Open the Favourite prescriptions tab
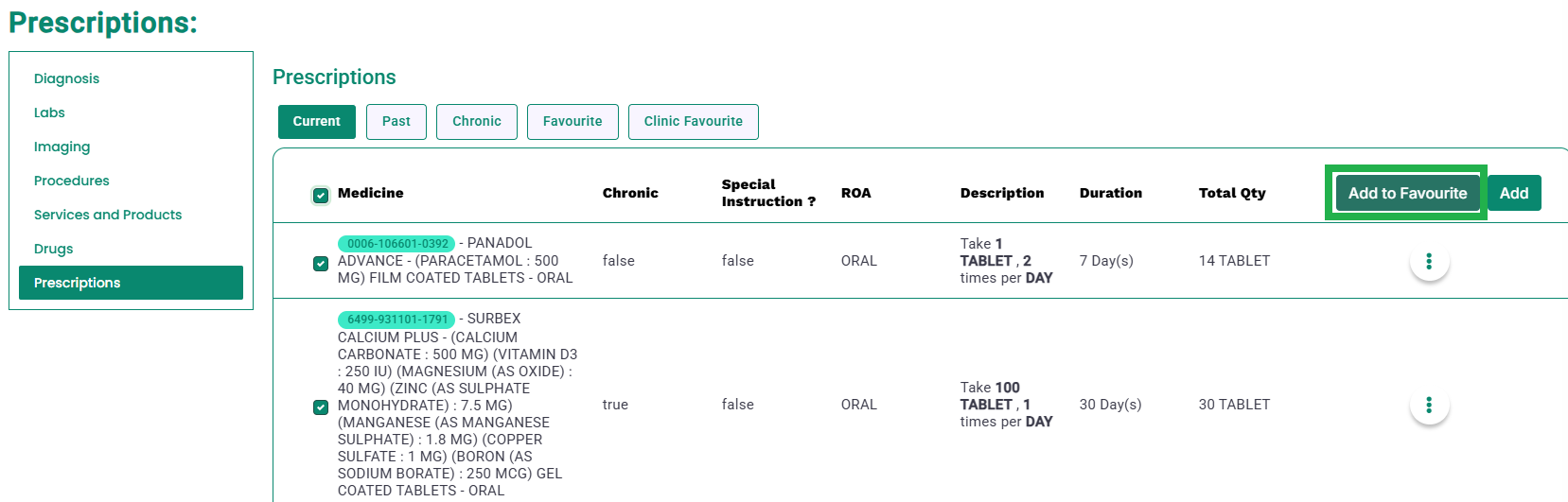The height and width of the screenshot is (502, 1568). pos(573,121)
